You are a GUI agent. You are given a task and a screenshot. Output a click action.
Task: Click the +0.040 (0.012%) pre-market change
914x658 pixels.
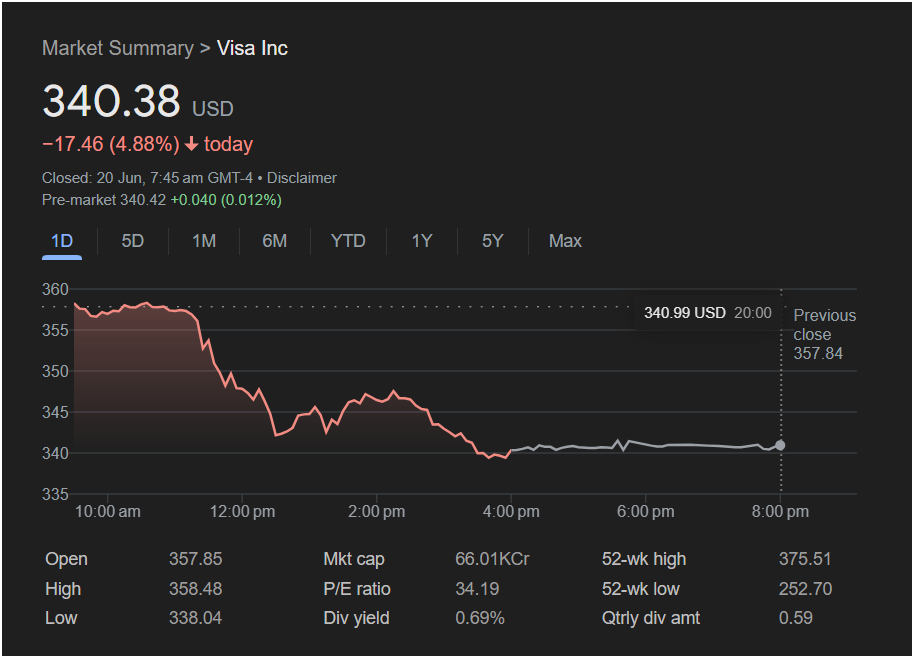tap(226, 200)
